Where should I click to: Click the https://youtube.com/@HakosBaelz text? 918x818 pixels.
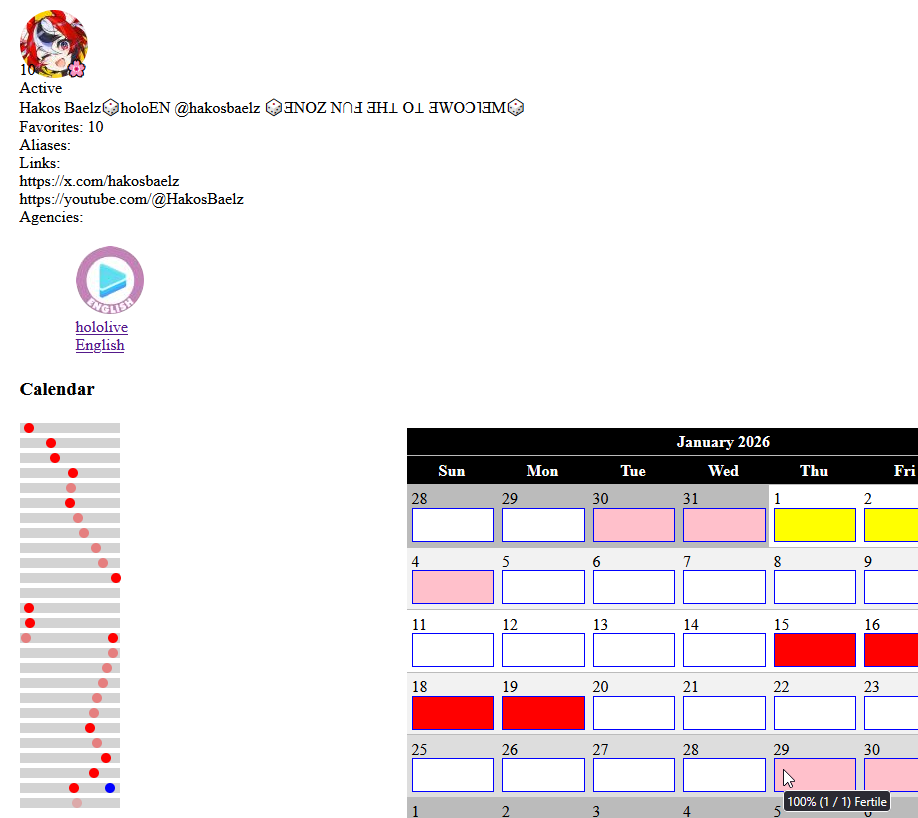point(131,199)
